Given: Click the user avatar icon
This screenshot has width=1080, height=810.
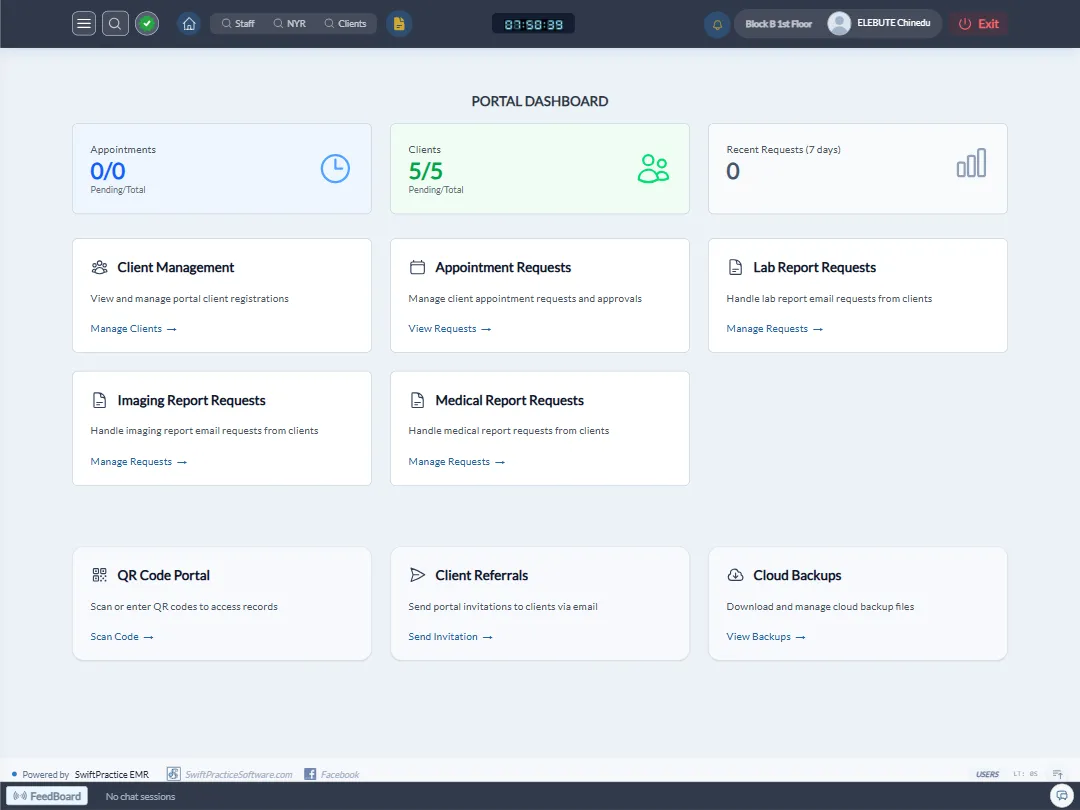Looking at the screenshot, I should point(839,23).
